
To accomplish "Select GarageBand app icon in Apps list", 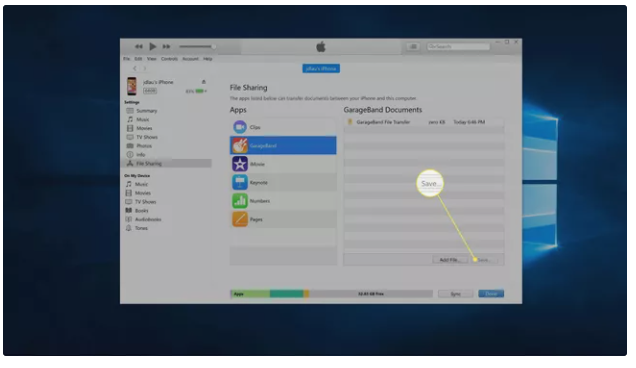I will pos(240,146).
